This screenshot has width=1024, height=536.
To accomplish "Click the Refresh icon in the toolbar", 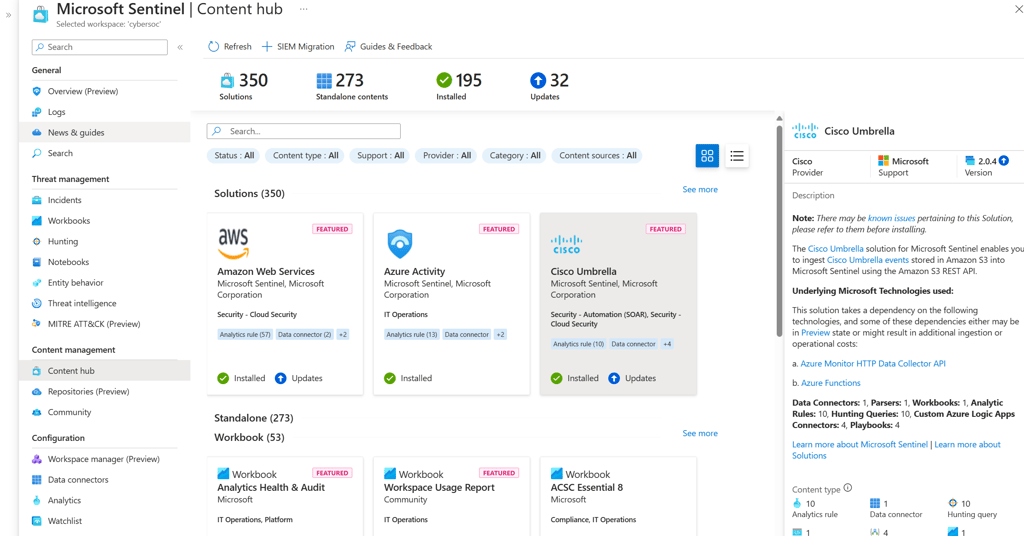I will pos(214,46).
